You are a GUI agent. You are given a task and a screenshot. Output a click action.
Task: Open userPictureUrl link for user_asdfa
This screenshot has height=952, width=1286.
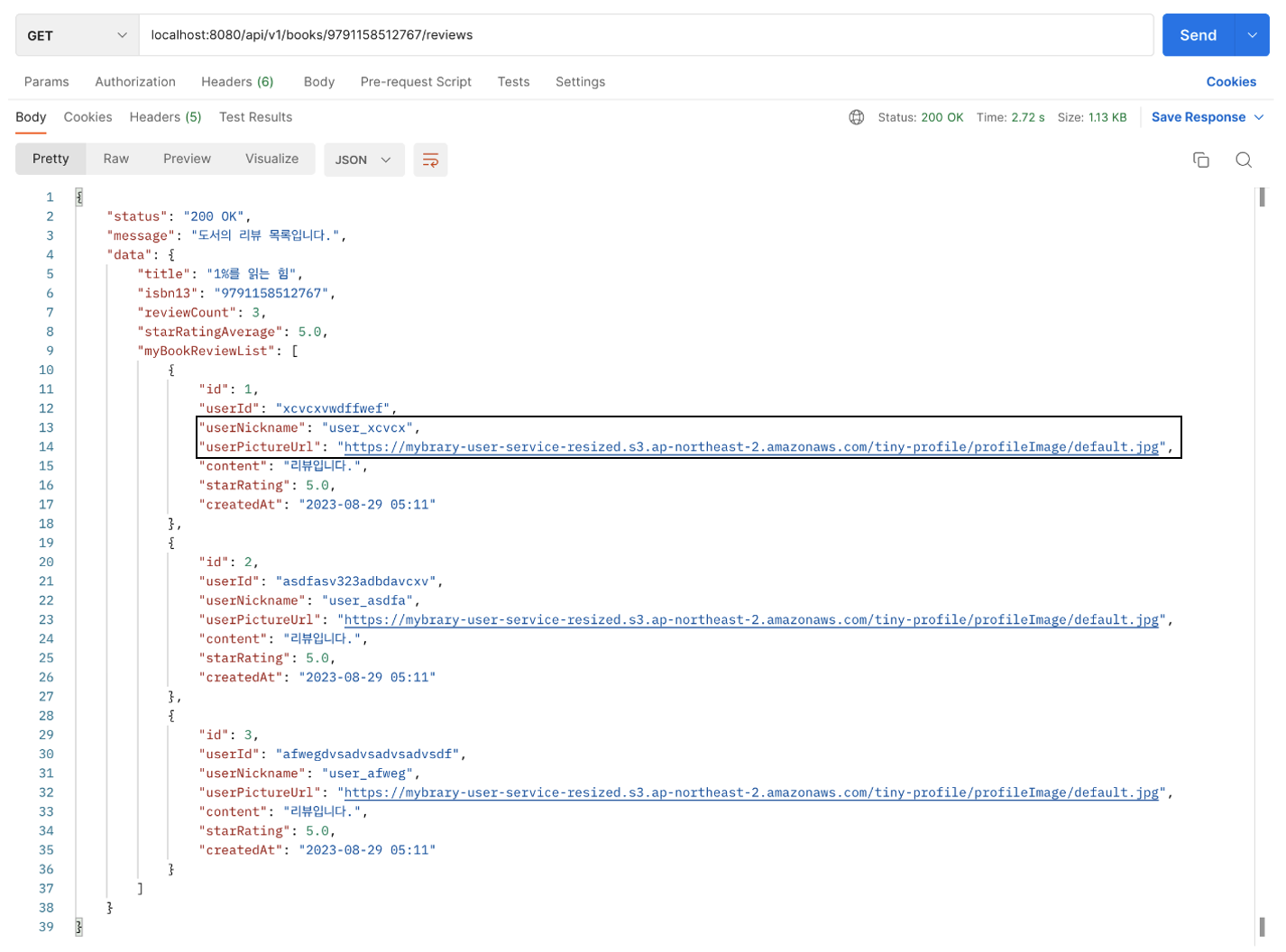coord(751,620)
